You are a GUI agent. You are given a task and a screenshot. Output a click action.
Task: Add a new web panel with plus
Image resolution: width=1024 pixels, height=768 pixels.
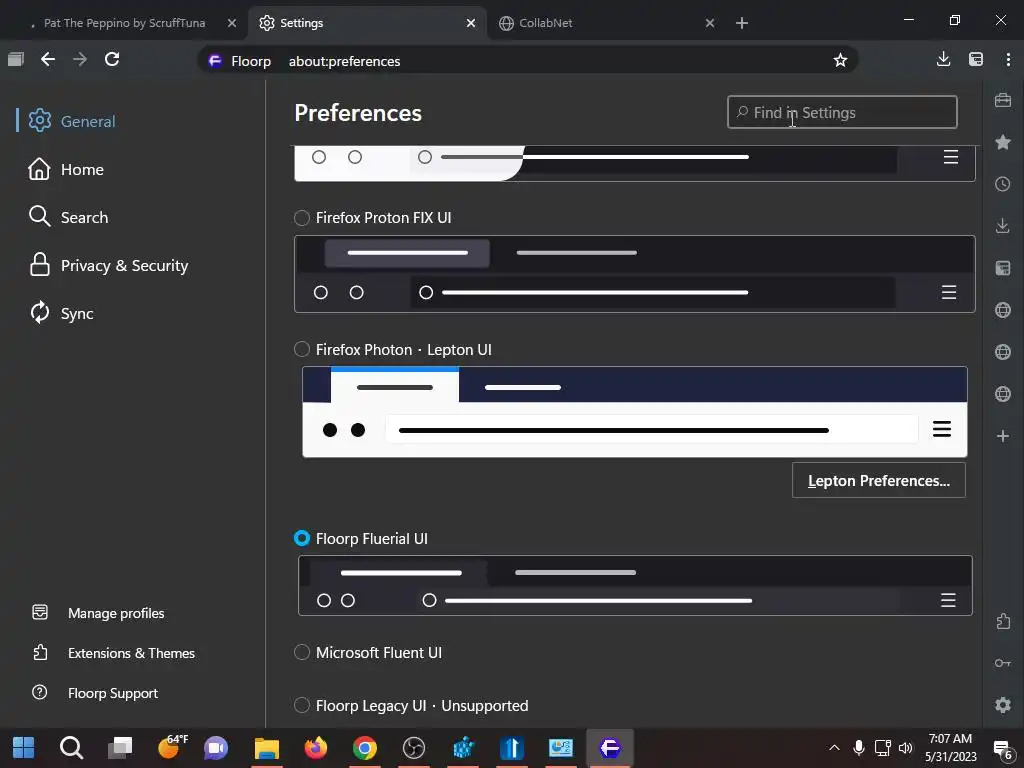pyautogui.click(x=1003, y=436)
